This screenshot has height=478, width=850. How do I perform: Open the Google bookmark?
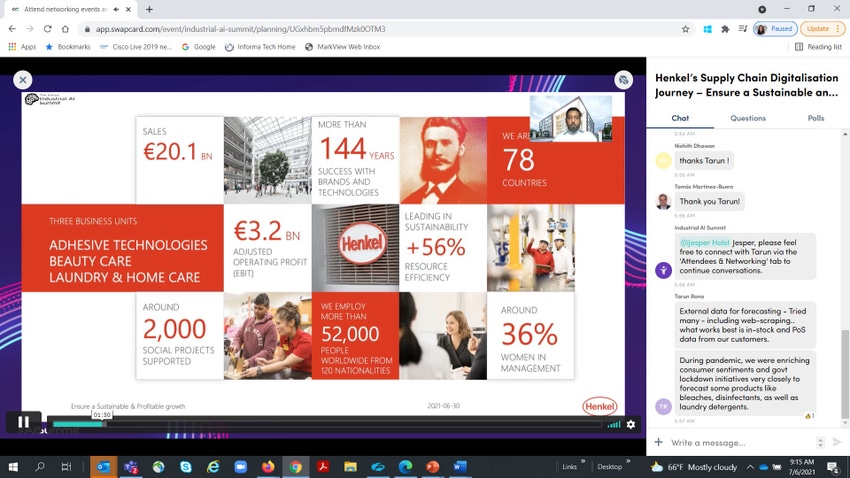[198, 47]
